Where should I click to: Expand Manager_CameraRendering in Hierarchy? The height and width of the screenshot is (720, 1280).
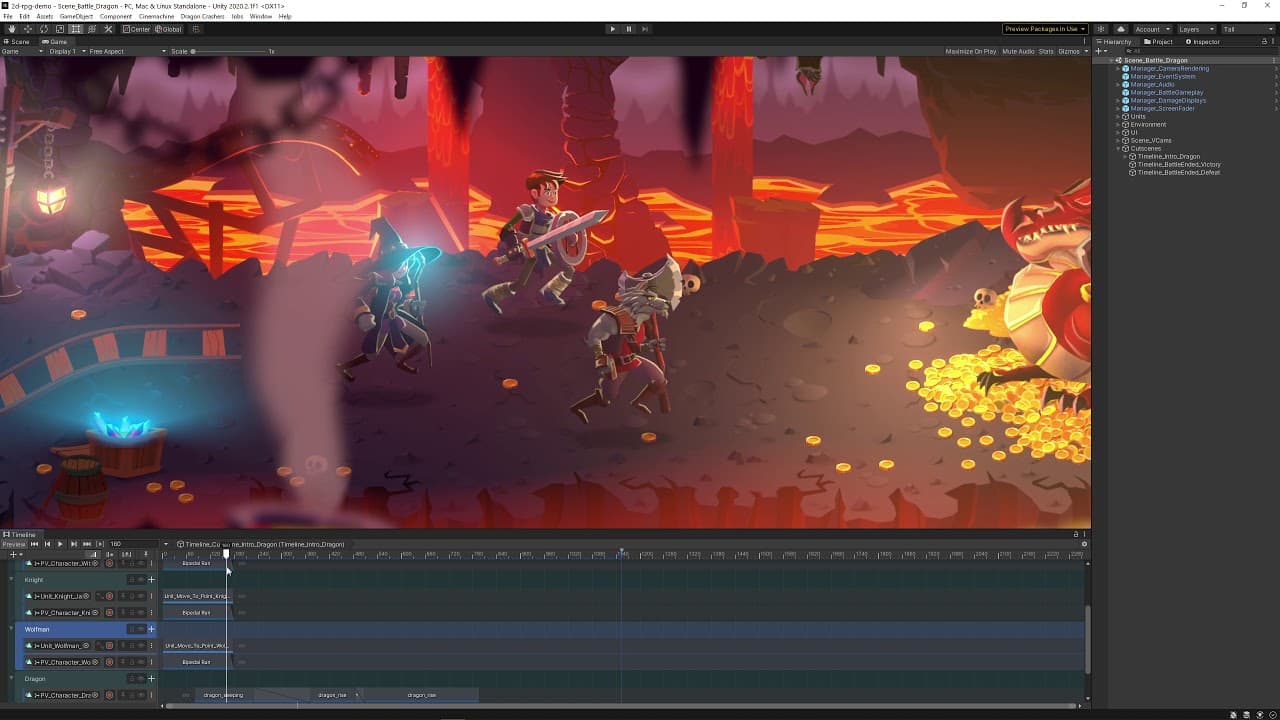(x=1118, y=68)
